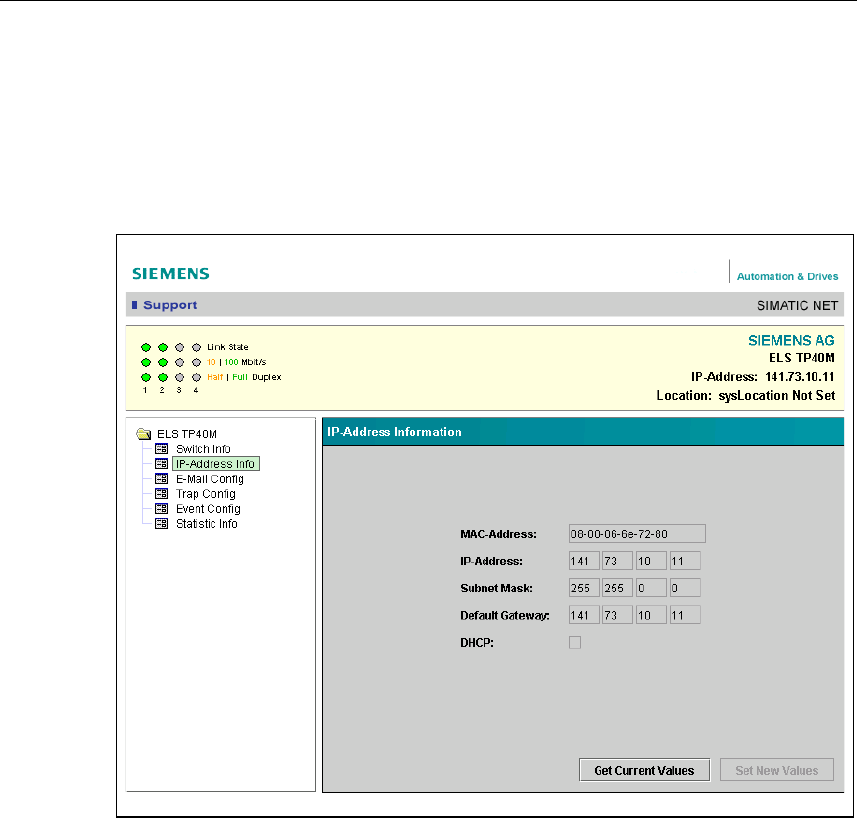This screenshot has height=818, width=857.
Task: Click fourth octet of Subnet Mask
Action: [685, 588]
